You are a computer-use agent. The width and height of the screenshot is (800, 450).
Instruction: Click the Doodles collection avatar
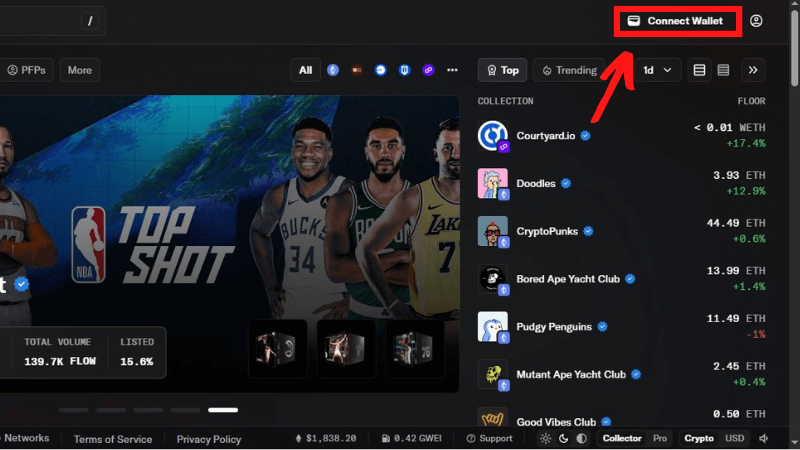[493, 184]
